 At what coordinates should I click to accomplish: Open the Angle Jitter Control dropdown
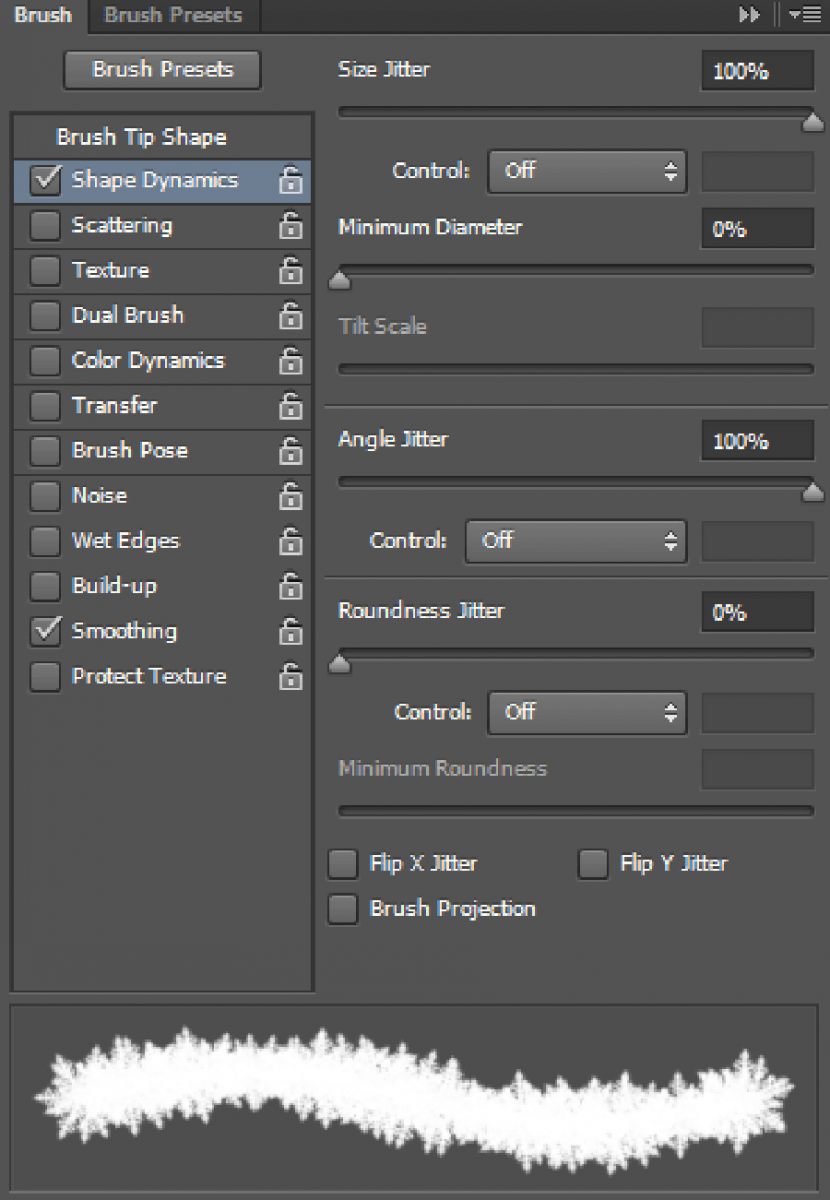click(576, 542)
